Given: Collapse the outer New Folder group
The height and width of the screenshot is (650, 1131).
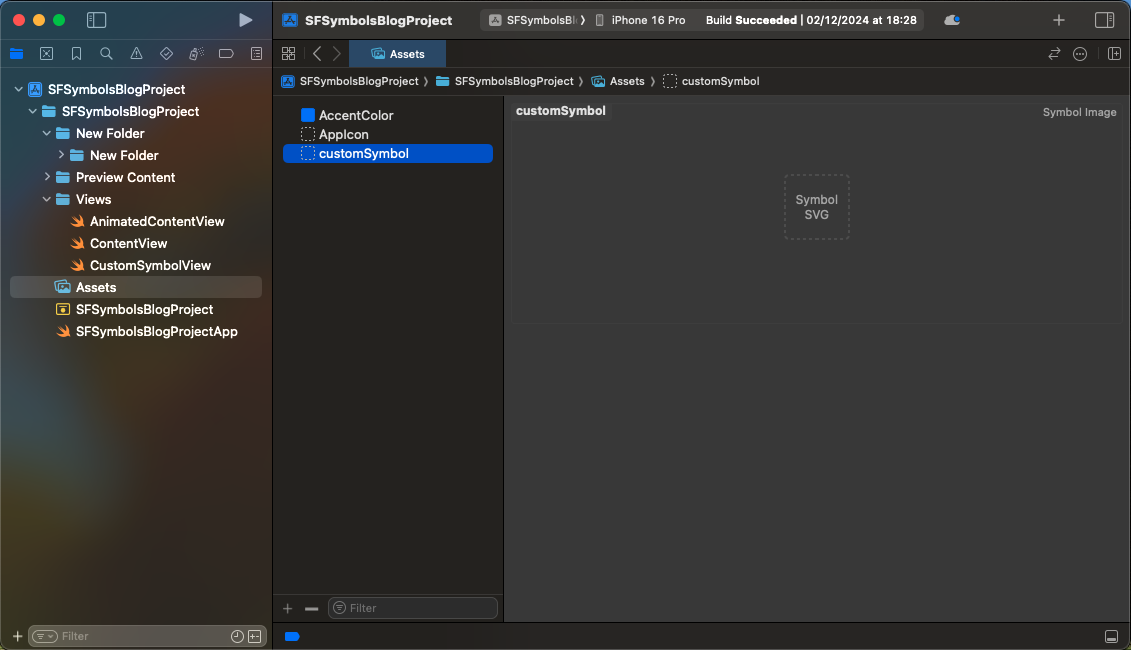Looking at the screenshot, I should (x=47, y=133).
